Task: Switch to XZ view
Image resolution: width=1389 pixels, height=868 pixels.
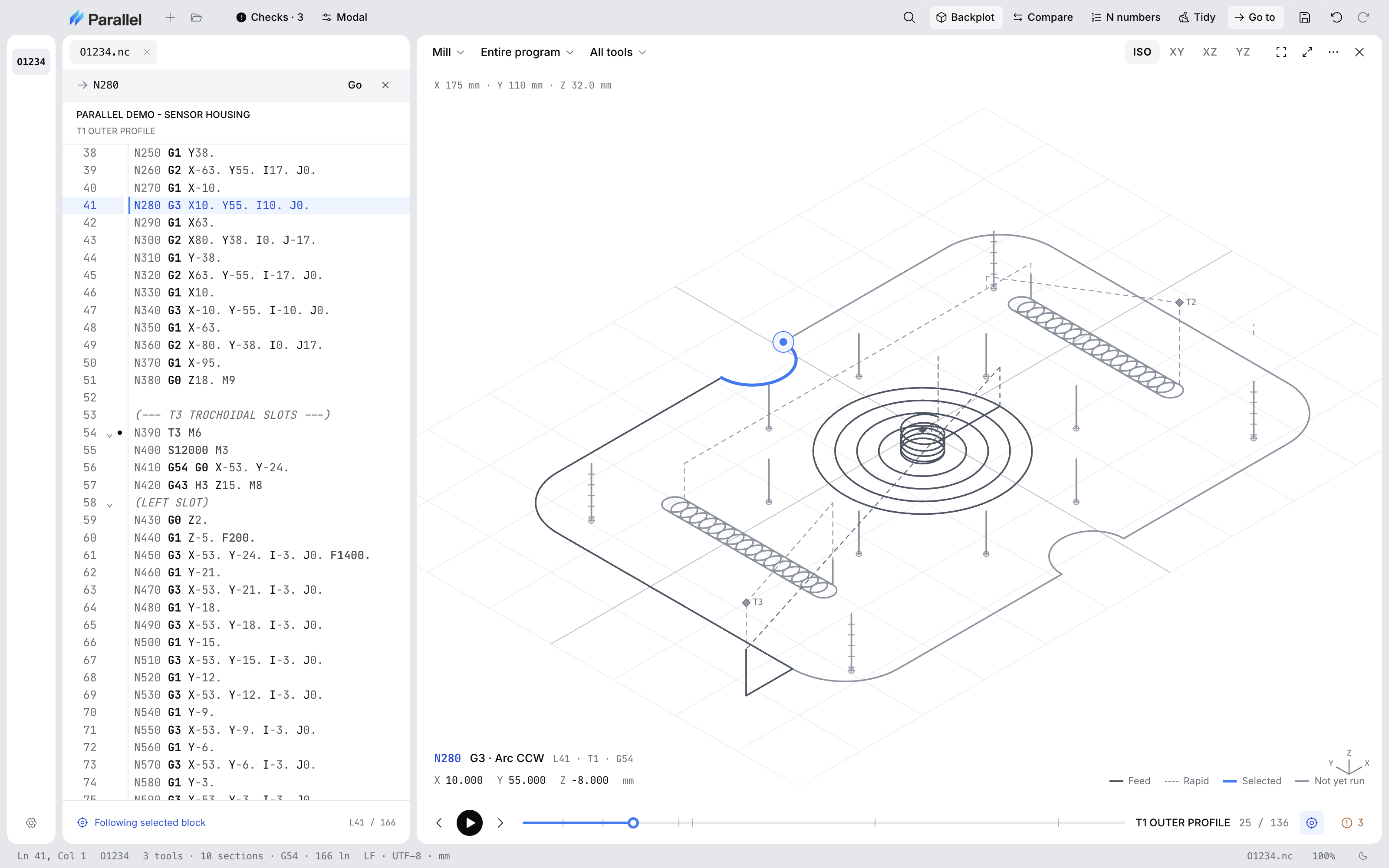Action: click(x=1209, y=52)
